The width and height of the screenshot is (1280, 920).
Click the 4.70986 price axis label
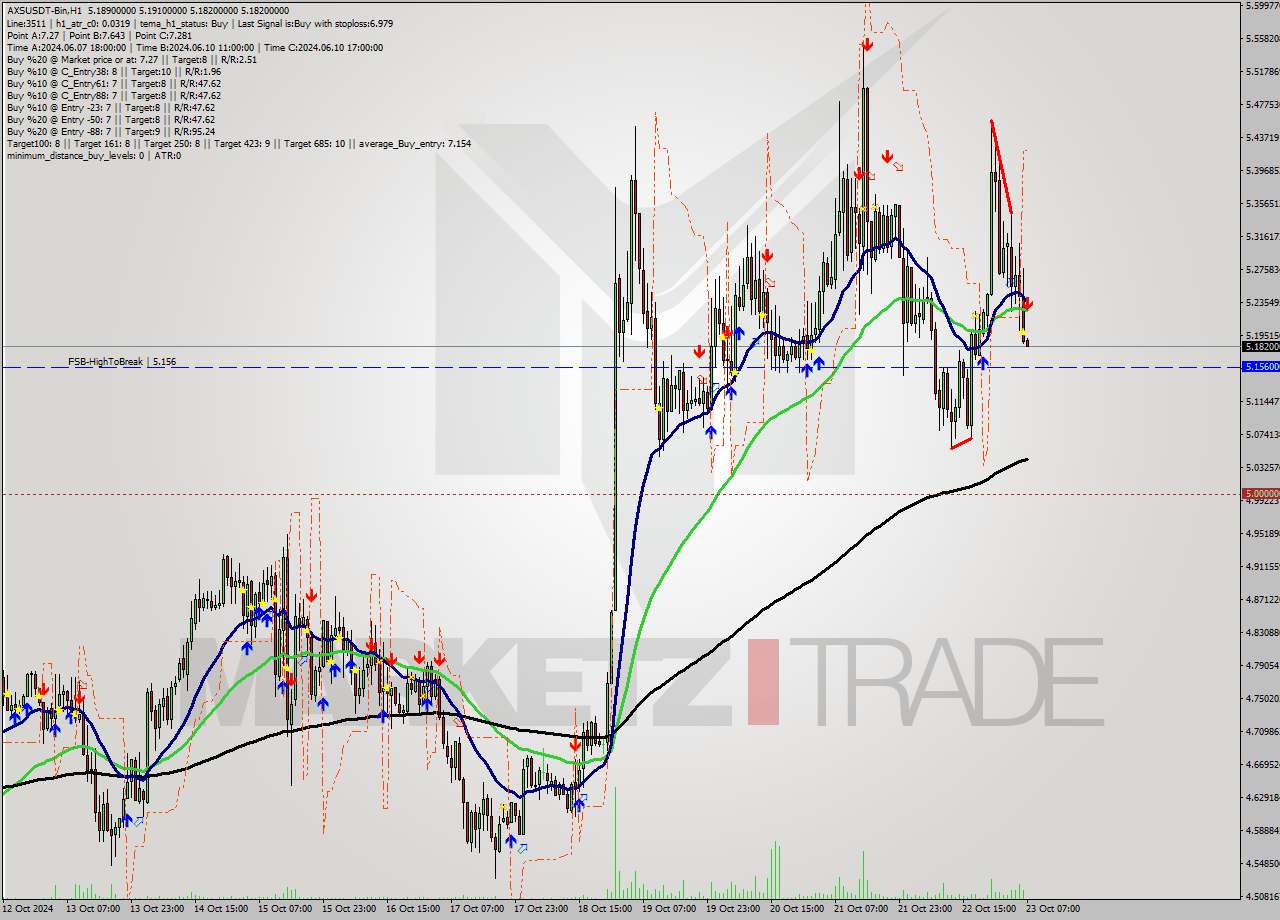[x=1262, y=731]
